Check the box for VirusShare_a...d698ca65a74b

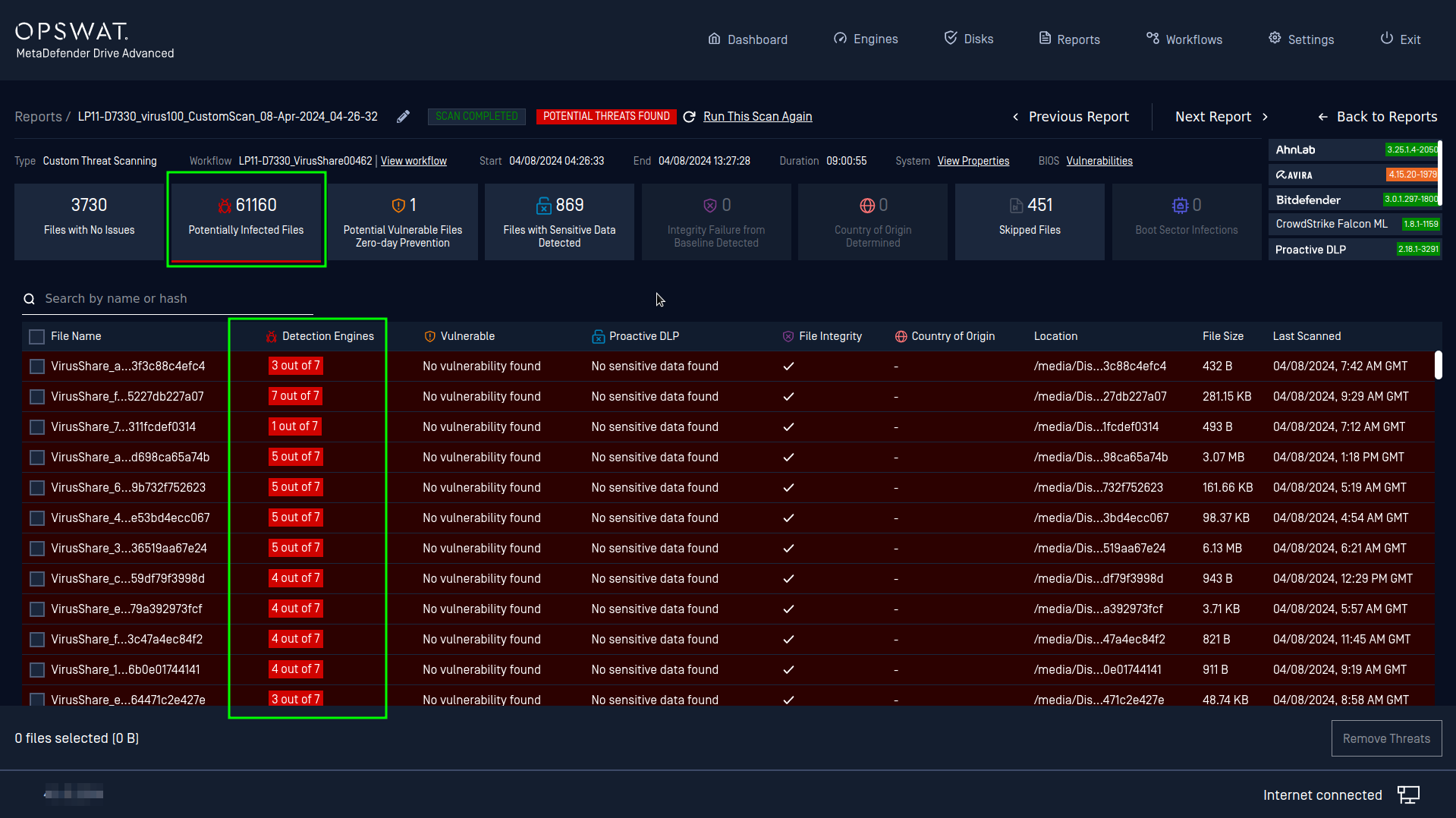36,458
